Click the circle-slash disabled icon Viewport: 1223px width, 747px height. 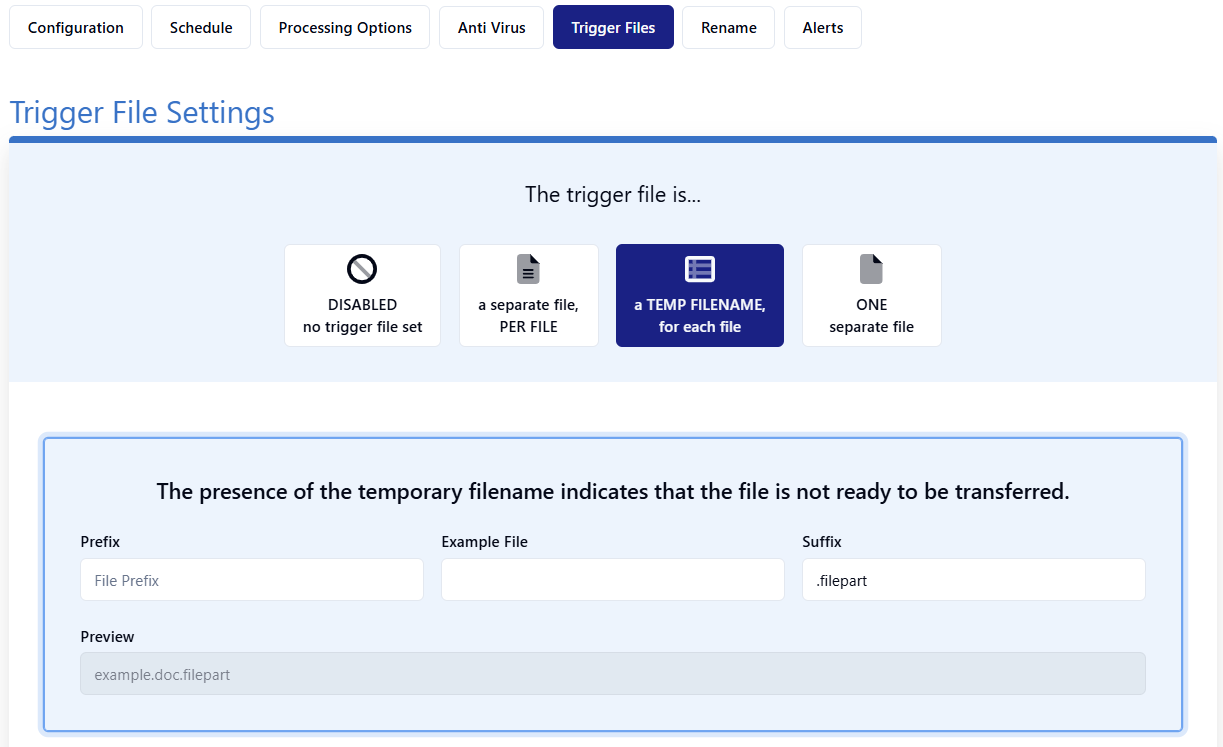(362, 269)
